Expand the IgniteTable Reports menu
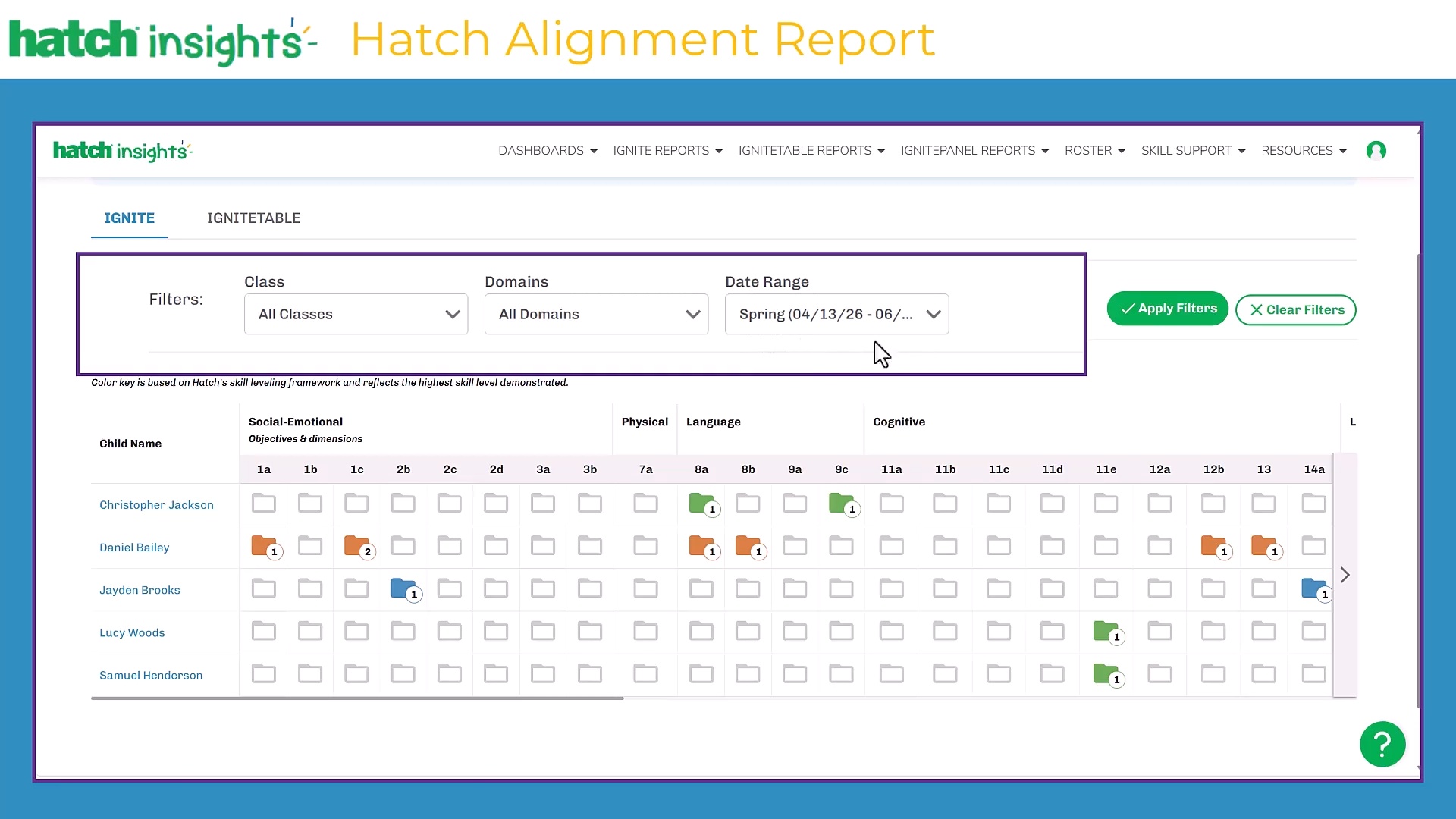The height and width of the screenshot is (819, 1456). pos(811,151)
